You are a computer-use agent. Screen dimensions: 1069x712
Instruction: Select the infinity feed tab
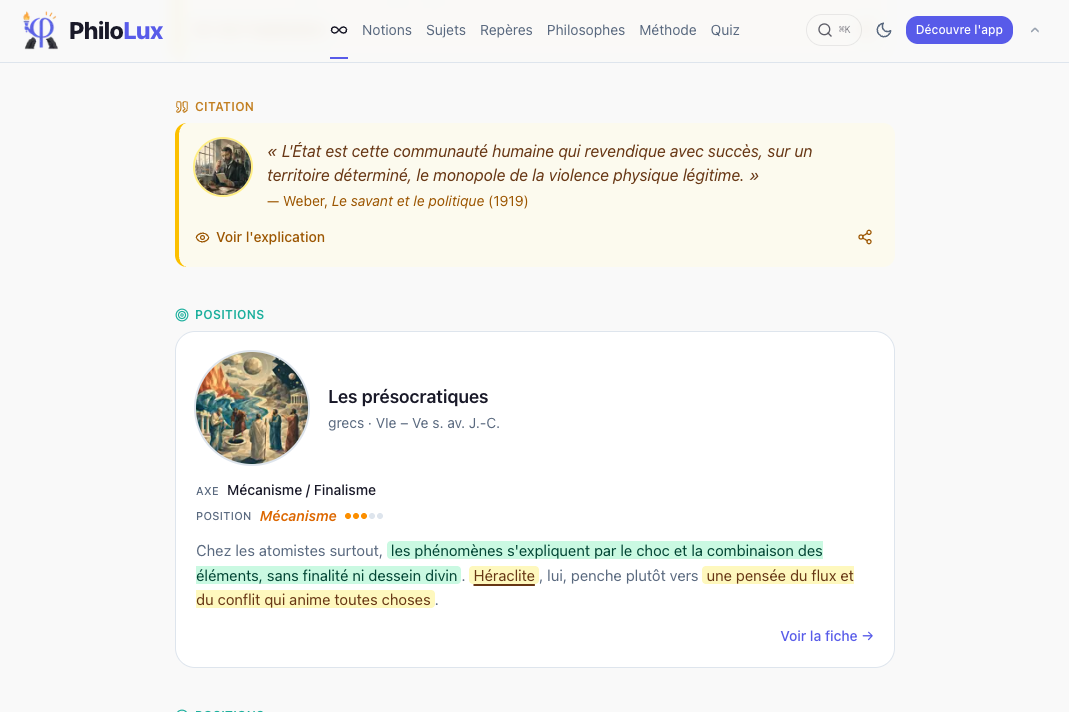pos(339,30)
